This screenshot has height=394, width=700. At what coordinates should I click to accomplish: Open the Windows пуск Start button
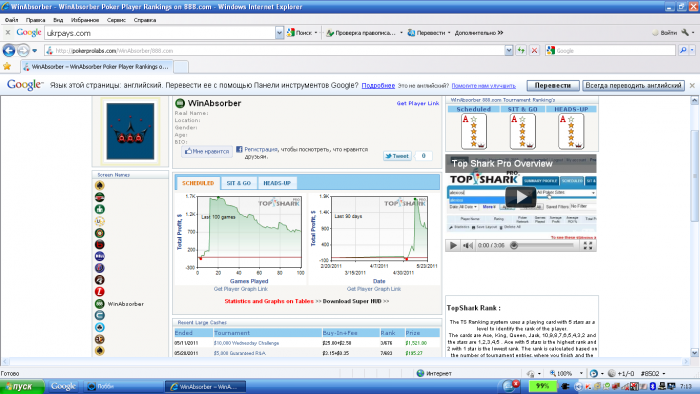[x=22, y=386]
